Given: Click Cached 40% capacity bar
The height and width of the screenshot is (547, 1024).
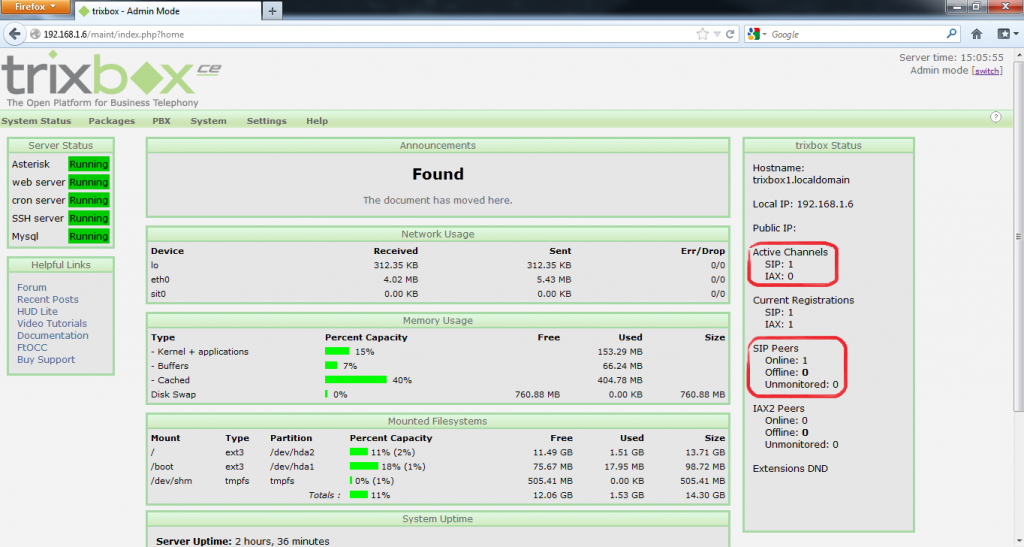Looking at the screenshot, I should [356, 380].
